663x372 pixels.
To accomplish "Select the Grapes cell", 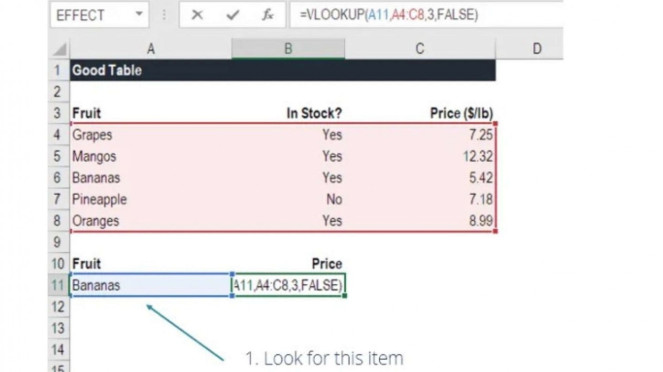I will [x=151, y=135].
